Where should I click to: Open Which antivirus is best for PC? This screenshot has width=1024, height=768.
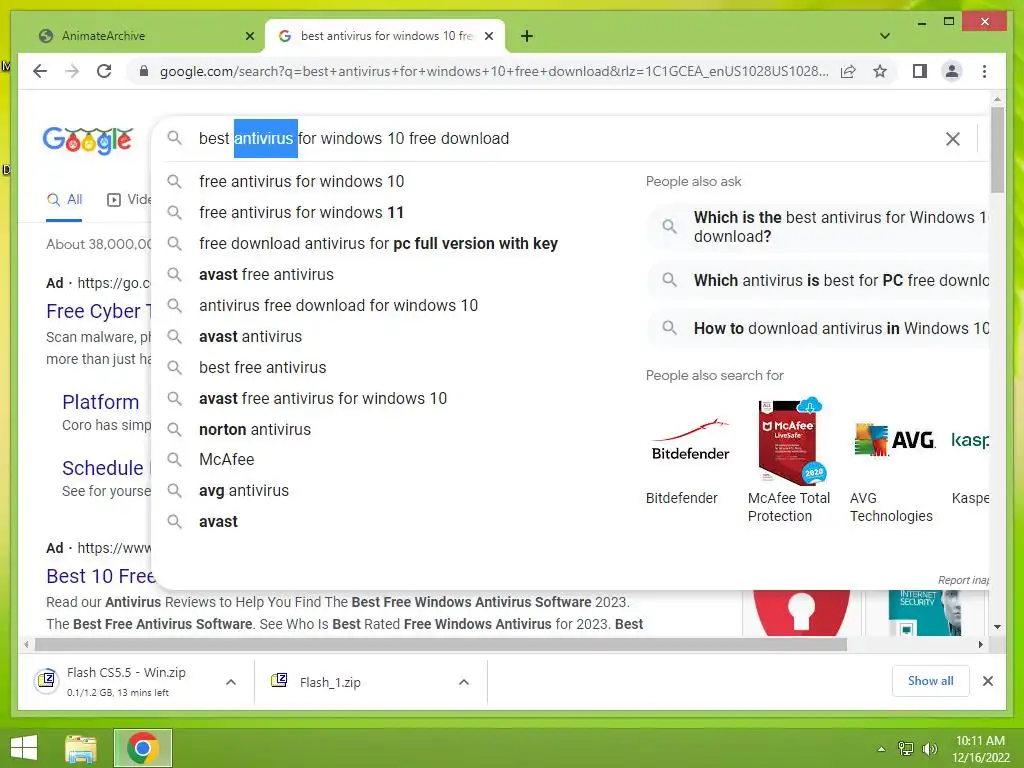point(819,280)
